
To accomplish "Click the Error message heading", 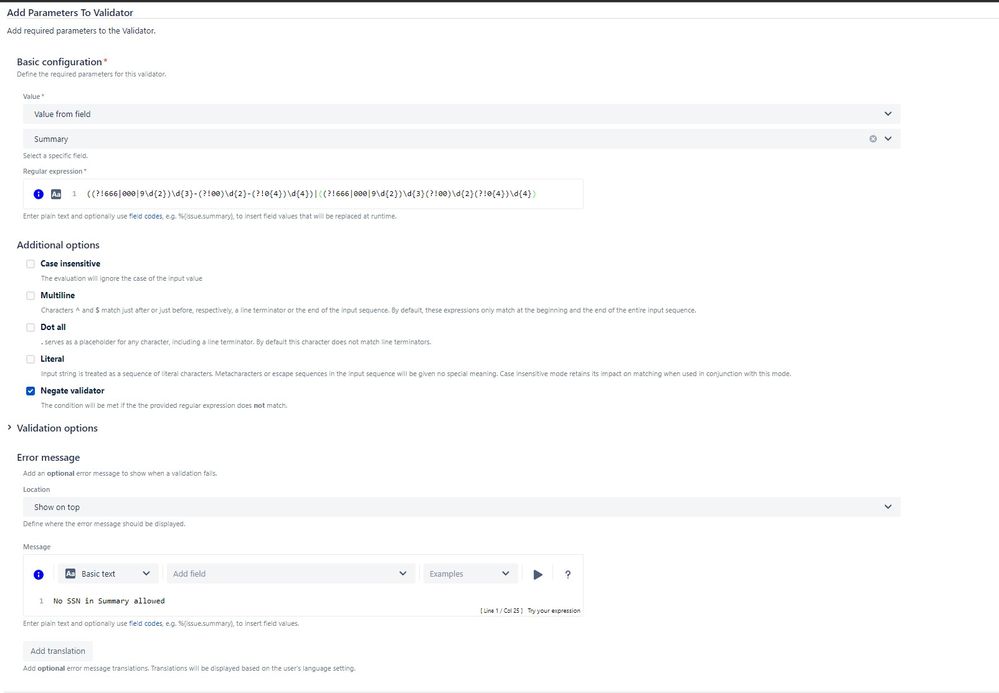I will pos(48,457).
